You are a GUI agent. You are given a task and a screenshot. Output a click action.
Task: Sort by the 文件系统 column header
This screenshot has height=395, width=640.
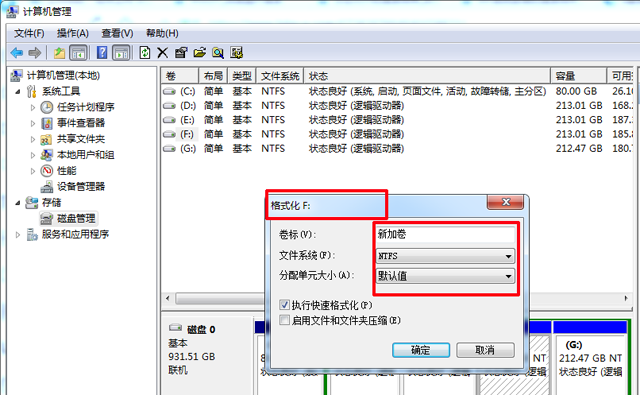280,76
